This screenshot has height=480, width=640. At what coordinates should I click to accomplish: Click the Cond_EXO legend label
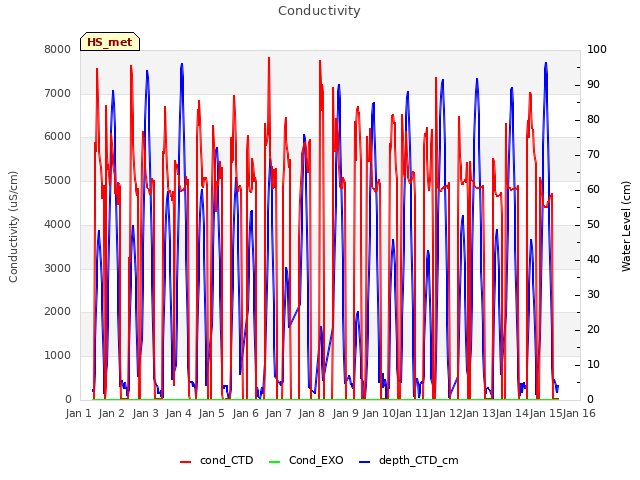pyautogui.click(x=316, y=460)
